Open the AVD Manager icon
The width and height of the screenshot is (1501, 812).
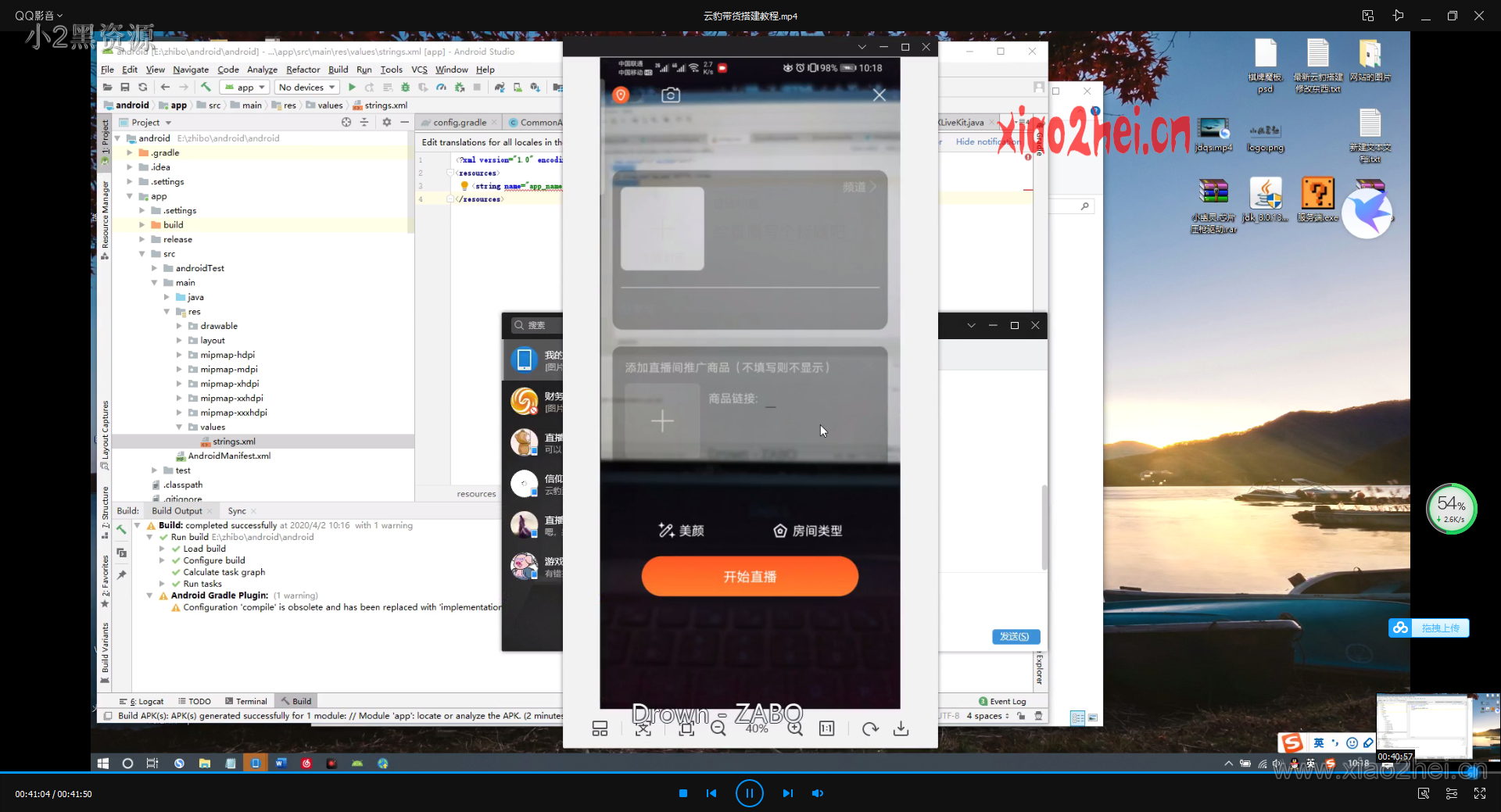[518, 88]
